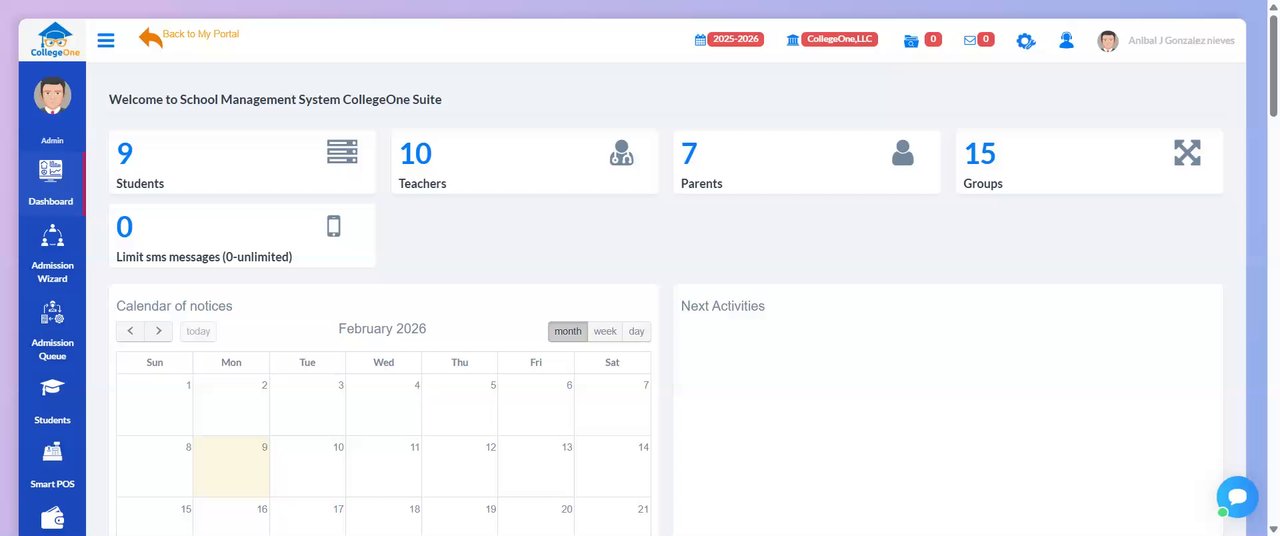Image resolution: width=1280 pixels, height=536 pixels.
Task: Open the 7 Parents count card
Action: tap(807, 161)
